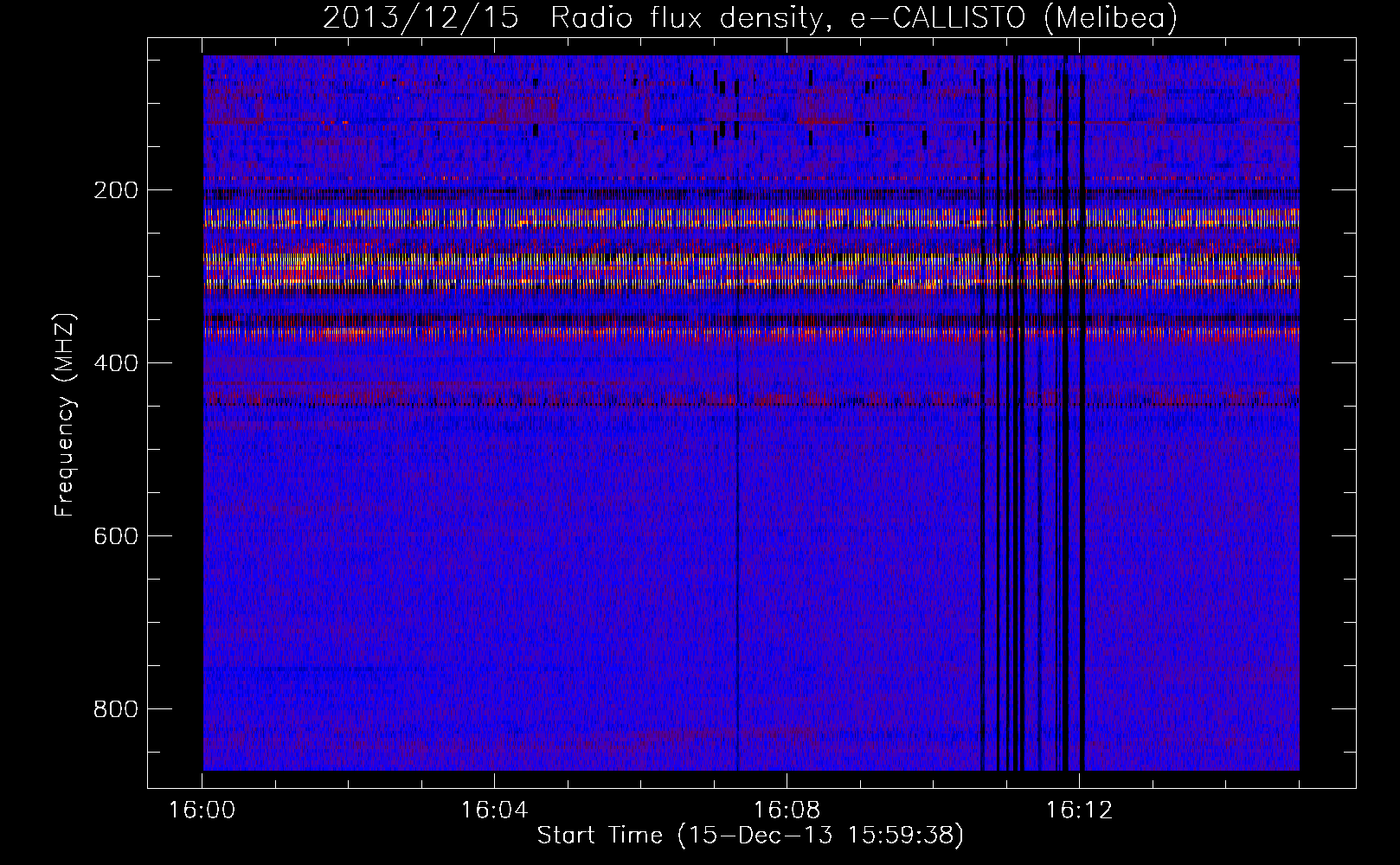Click the 16:04 time tick label
Screen dimensions: 1400x865
pos(494,811)
